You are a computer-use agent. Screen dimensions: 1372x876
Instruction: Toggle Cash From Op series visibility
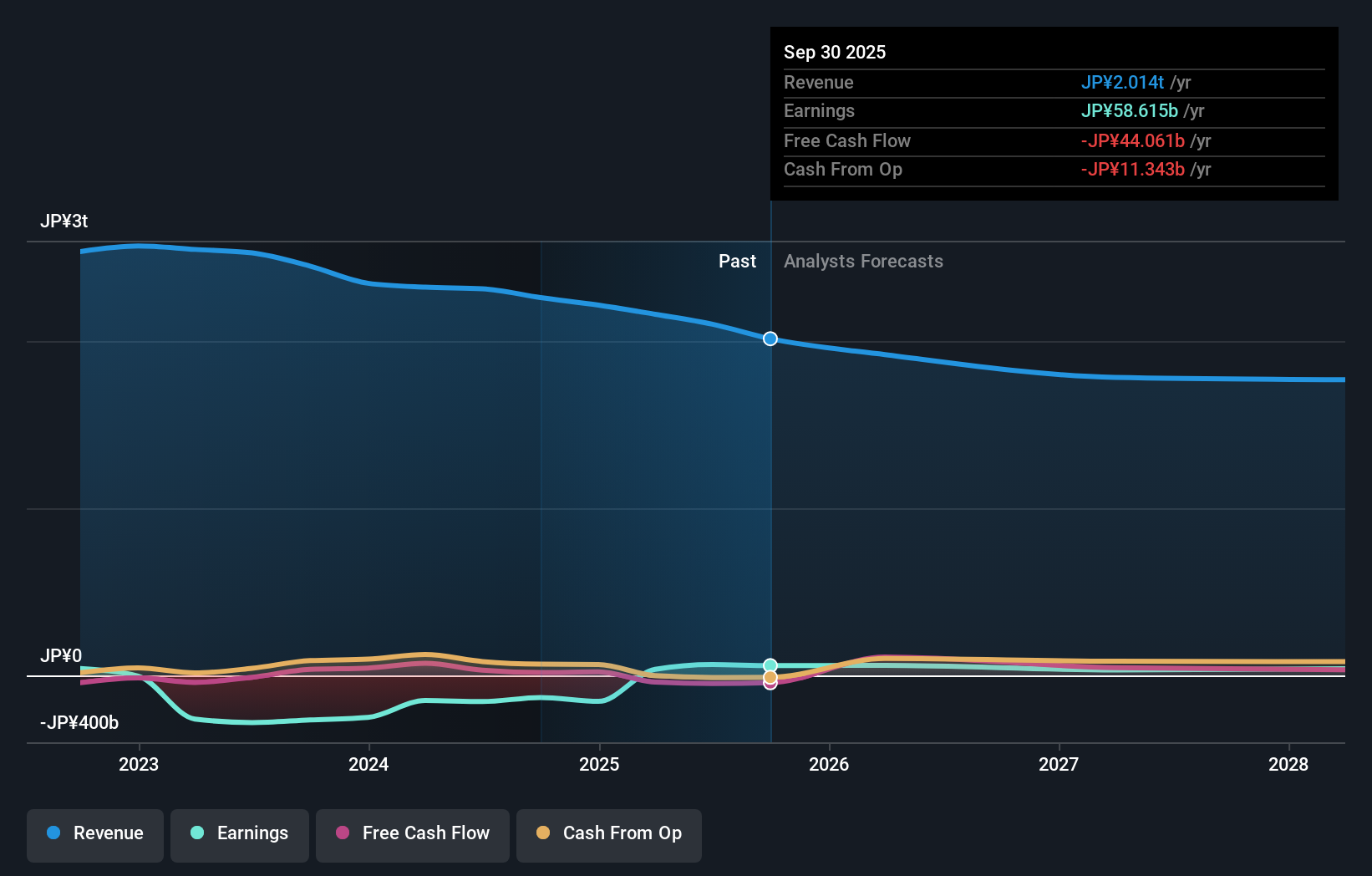click(608, 835)
